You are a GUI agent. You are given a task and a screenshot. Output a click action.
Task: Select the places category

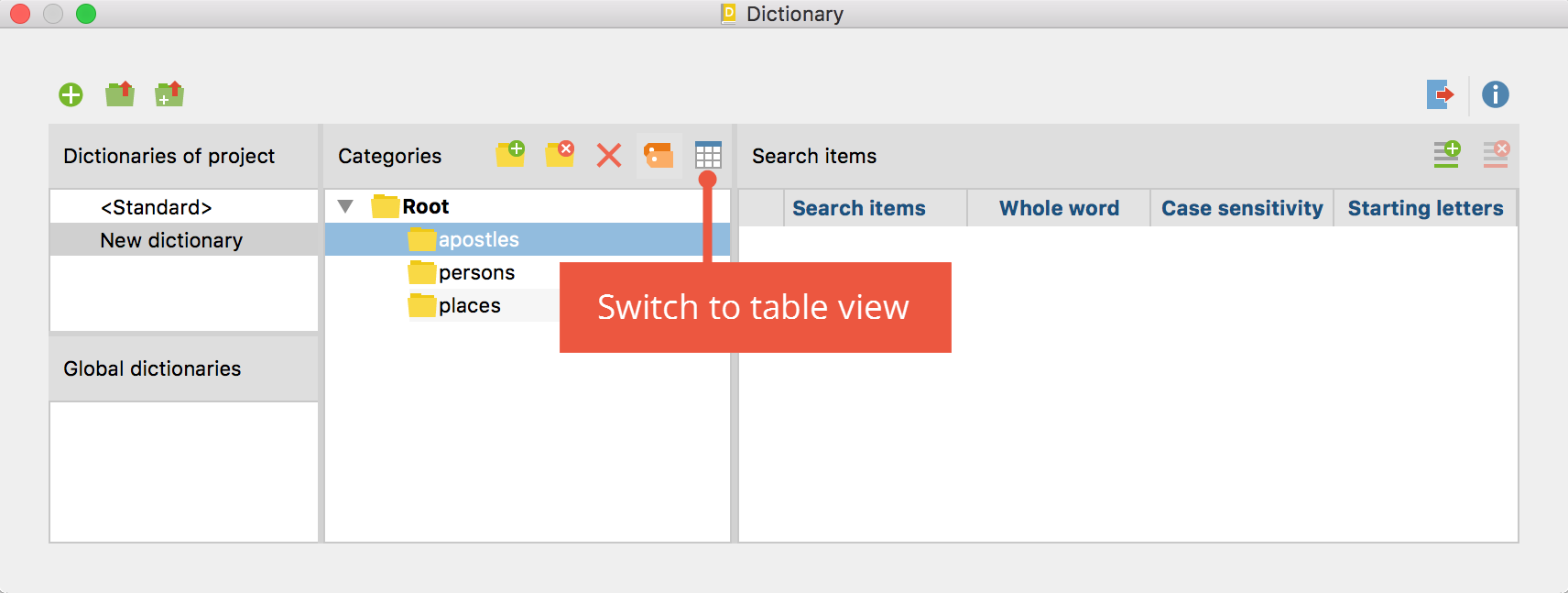[x=454, y=305]
